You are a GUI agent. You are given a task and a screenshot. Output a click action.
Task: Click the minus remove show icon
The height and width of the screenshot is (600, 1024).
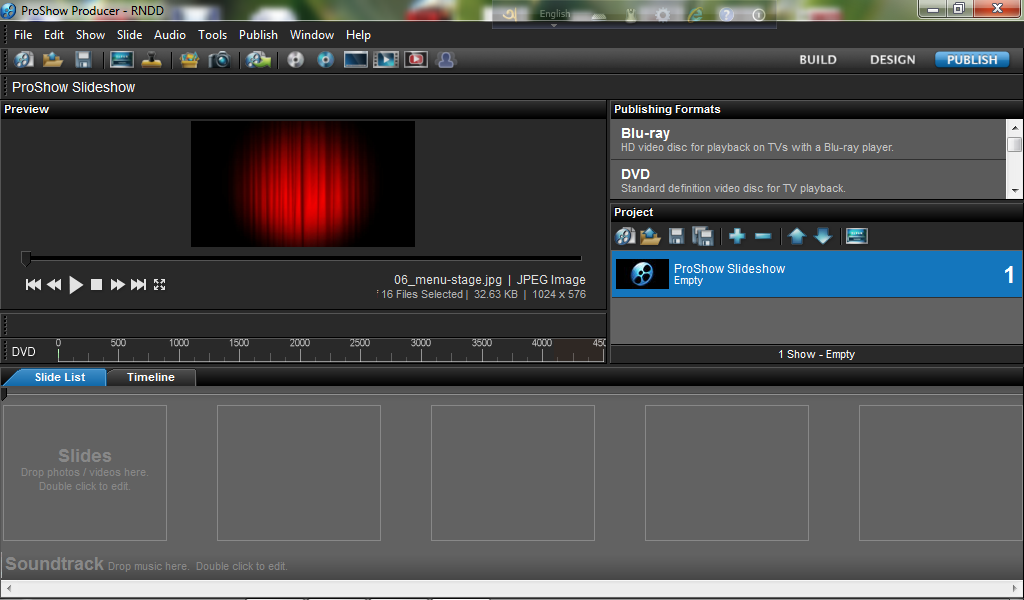763,236
